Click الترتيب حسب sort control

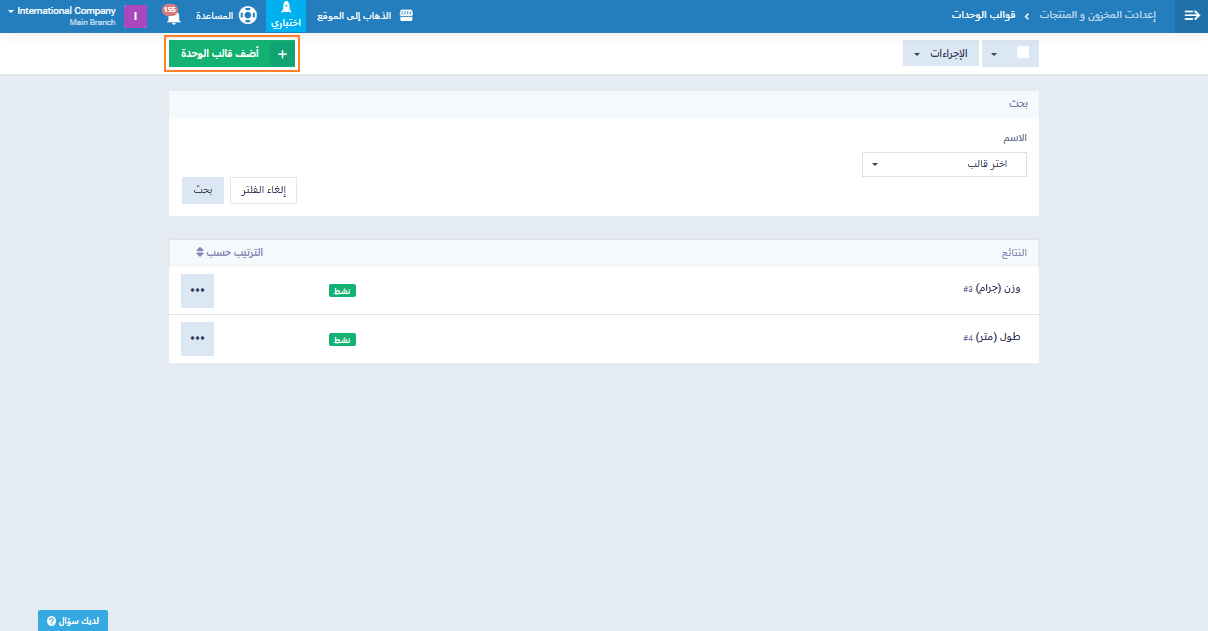click(x=229, y=253)
